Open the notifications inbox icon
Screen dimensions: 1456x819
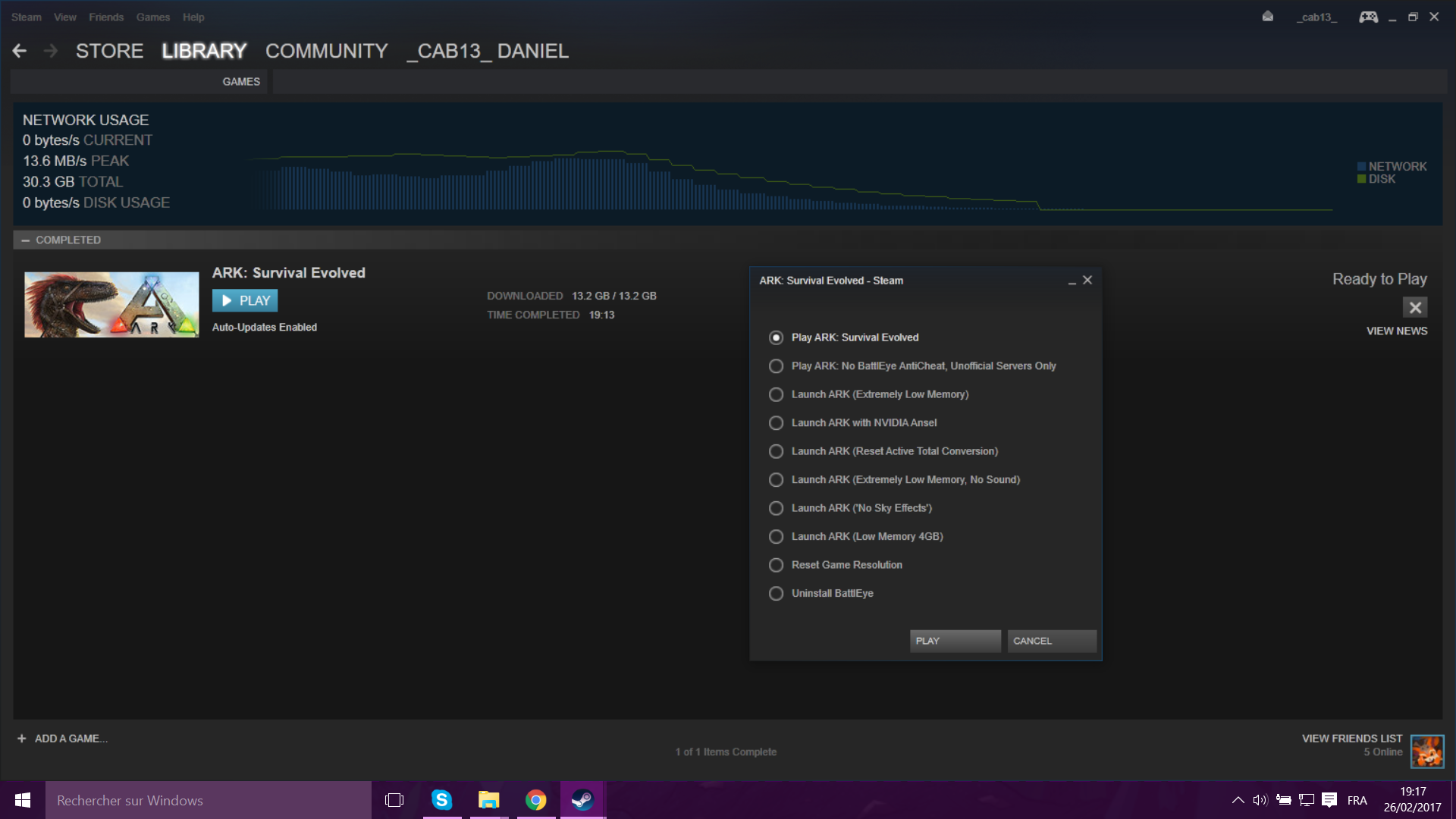click(1267, 17)
